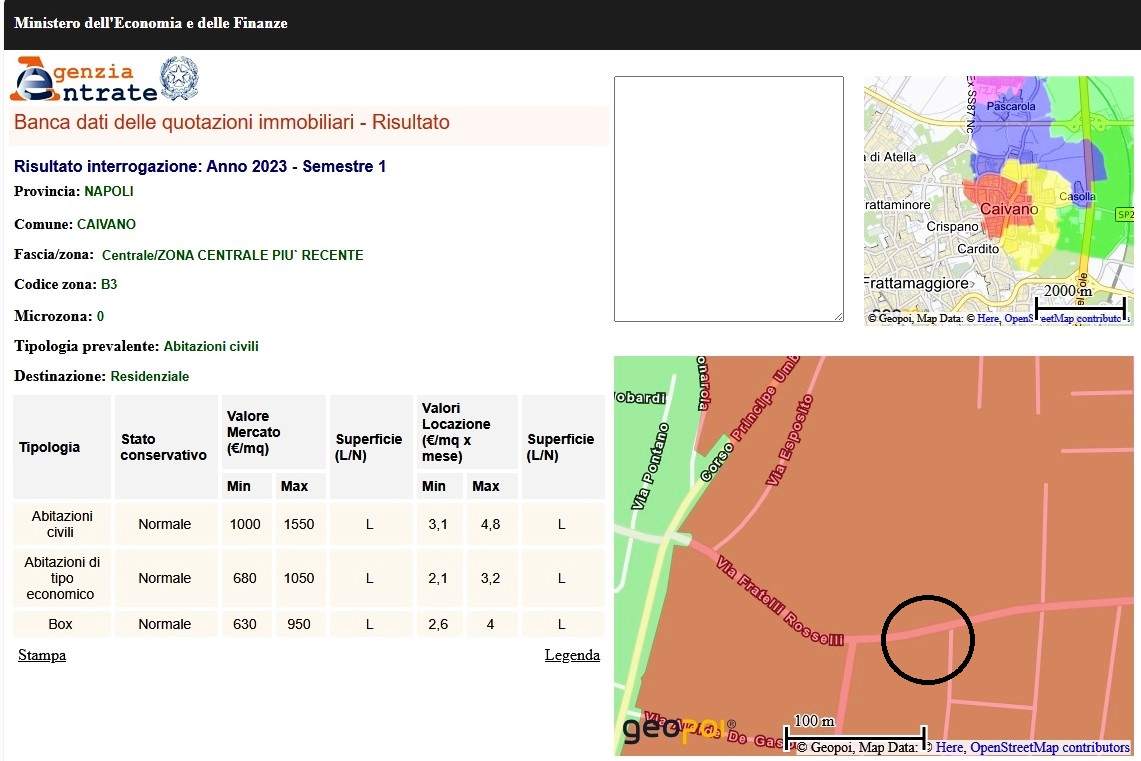
Task: Click the Ministero dell'Economia e delle Finanze header
Action: [151, 23]
